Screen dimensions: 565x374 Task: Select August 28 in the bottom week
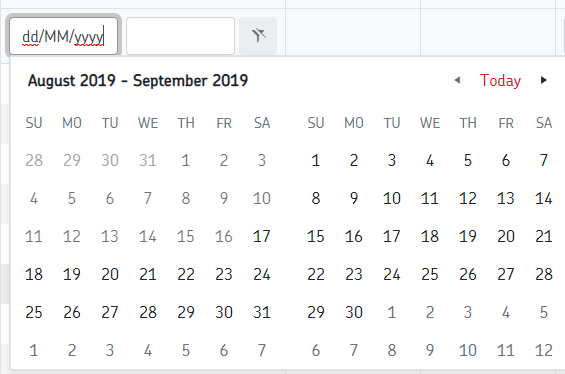coord(148,312)
